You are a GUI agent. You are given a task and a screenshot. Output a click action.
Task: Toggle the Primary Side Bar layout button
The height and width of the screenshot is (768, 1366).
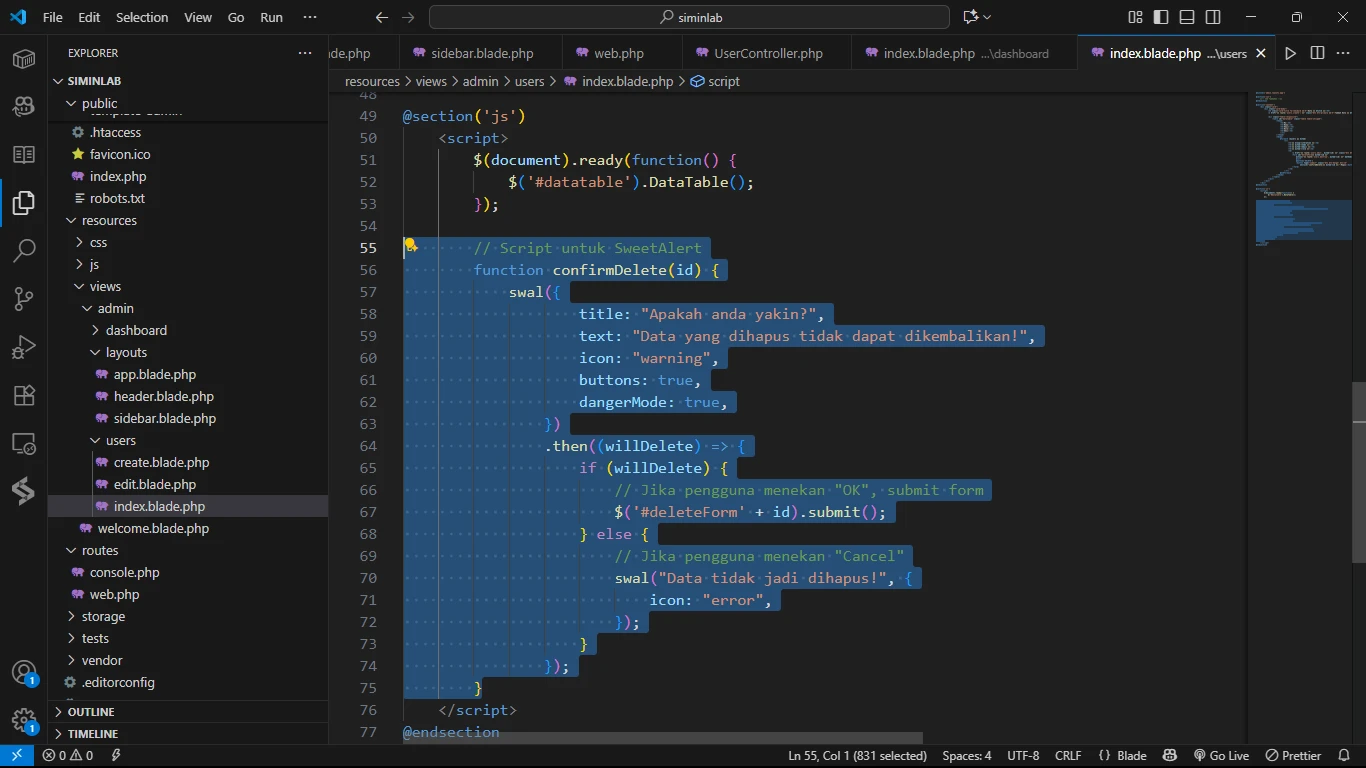tap(1161, 17)
